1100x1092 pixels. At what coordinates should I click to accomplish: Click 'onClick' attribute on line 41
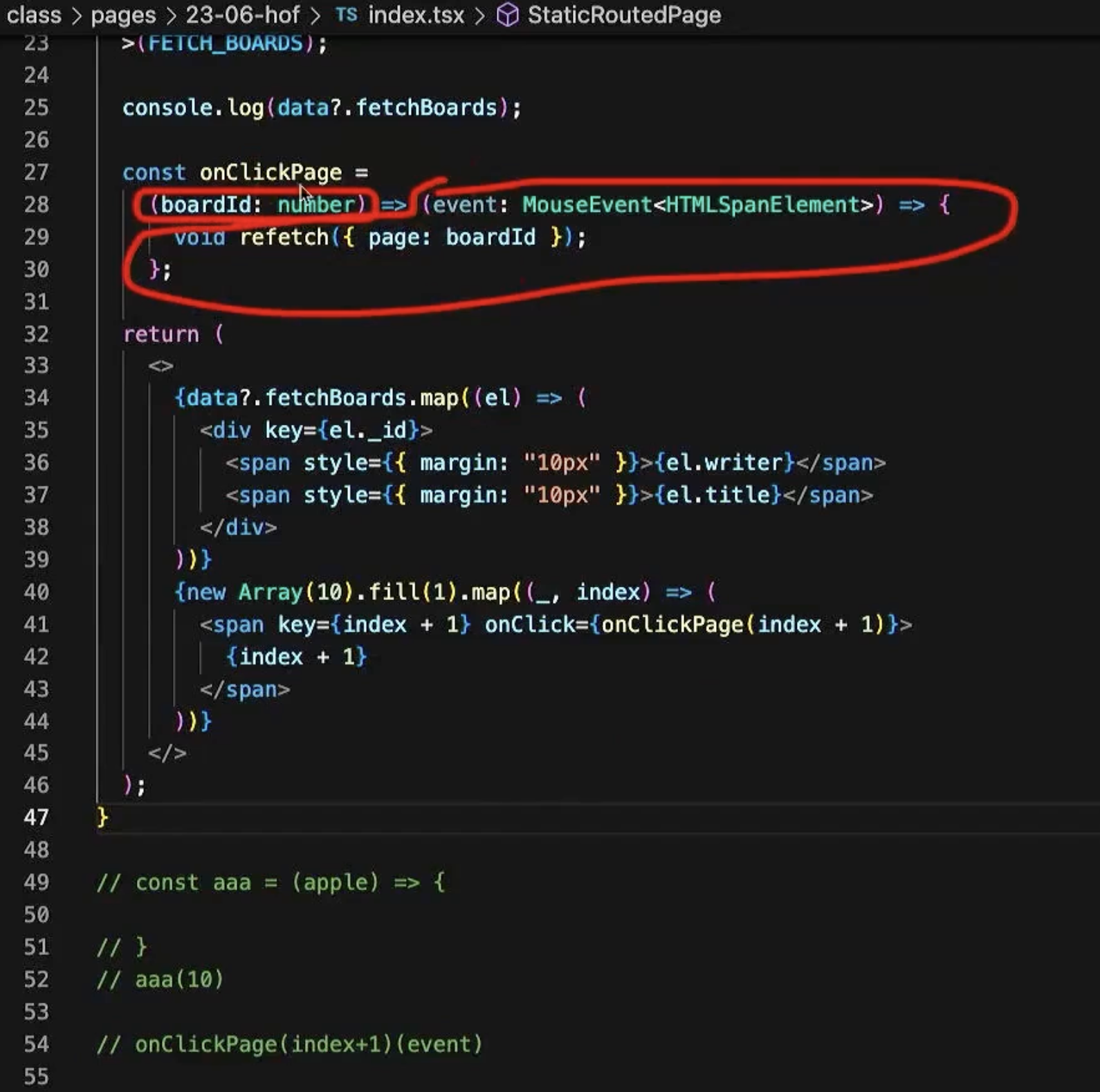[530, 625]
